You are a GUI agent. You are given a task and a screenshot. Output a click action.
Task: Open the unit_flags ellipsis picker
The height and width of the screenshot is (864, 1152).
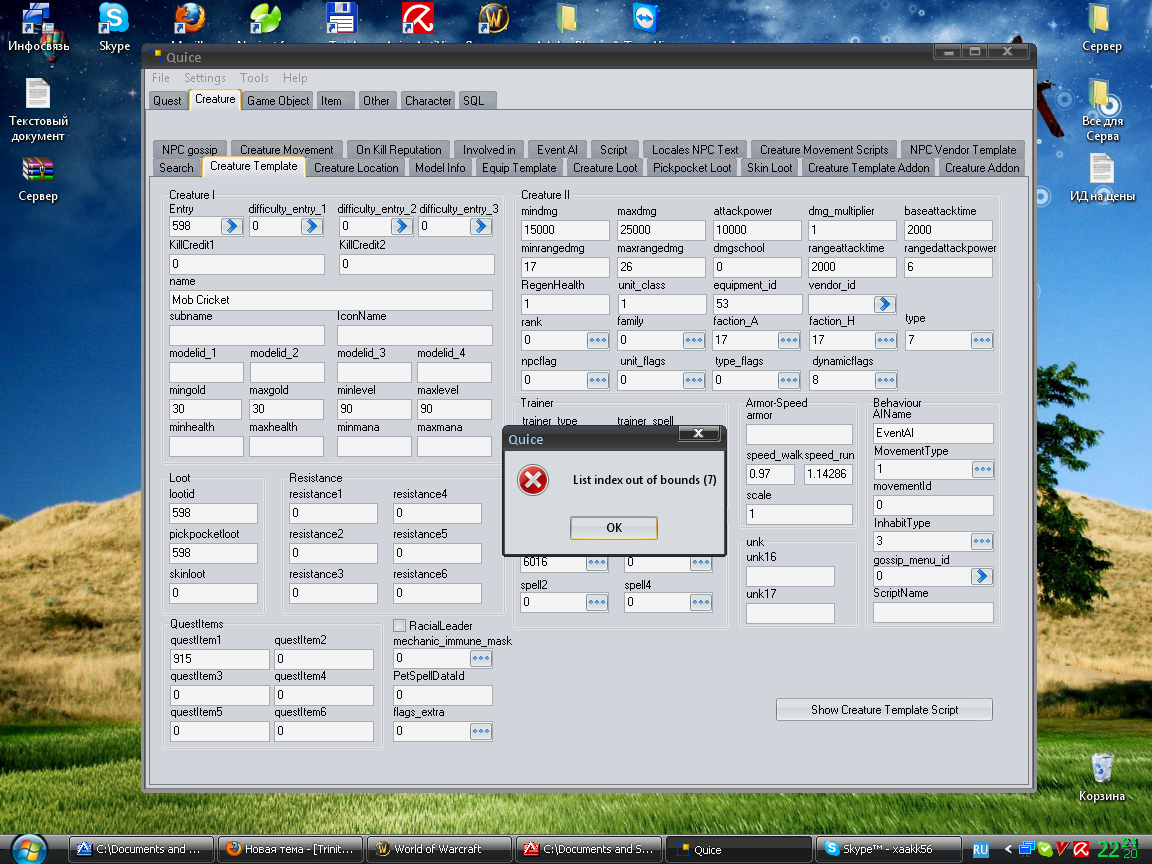pos(694,380)
